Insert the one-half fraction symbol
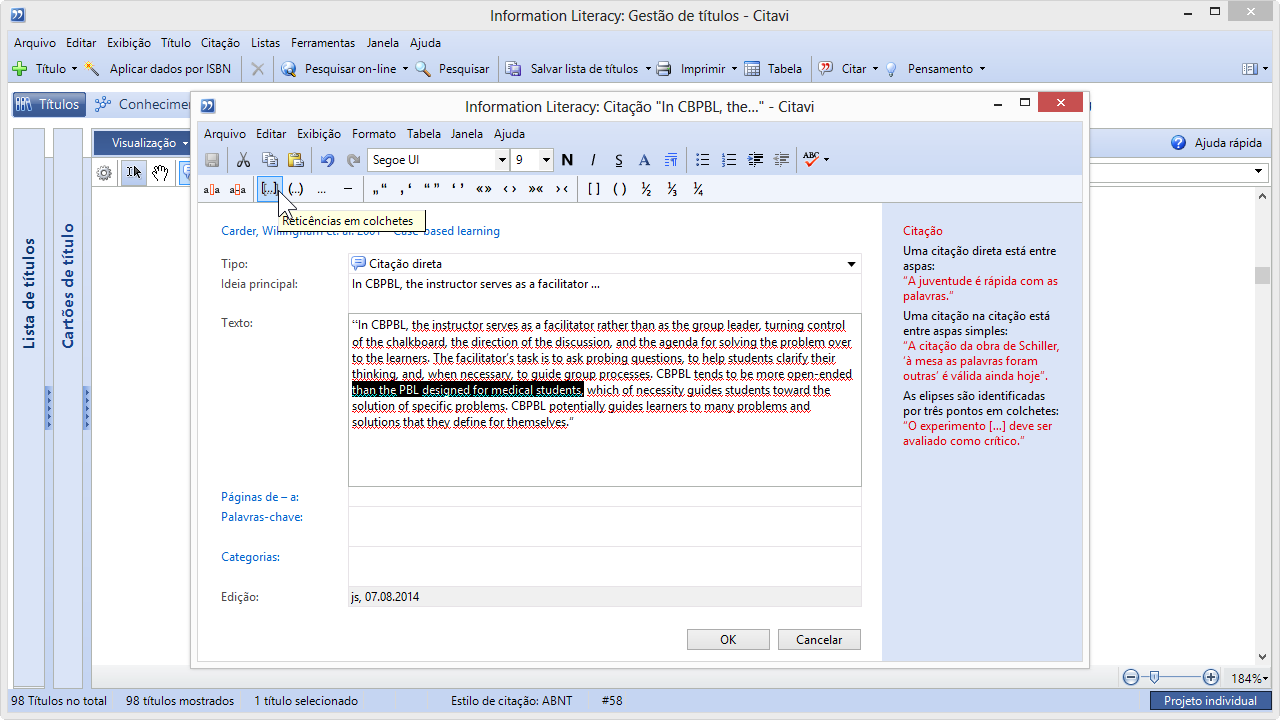The height and width of the screenshot is (720, 1280). 646,189
